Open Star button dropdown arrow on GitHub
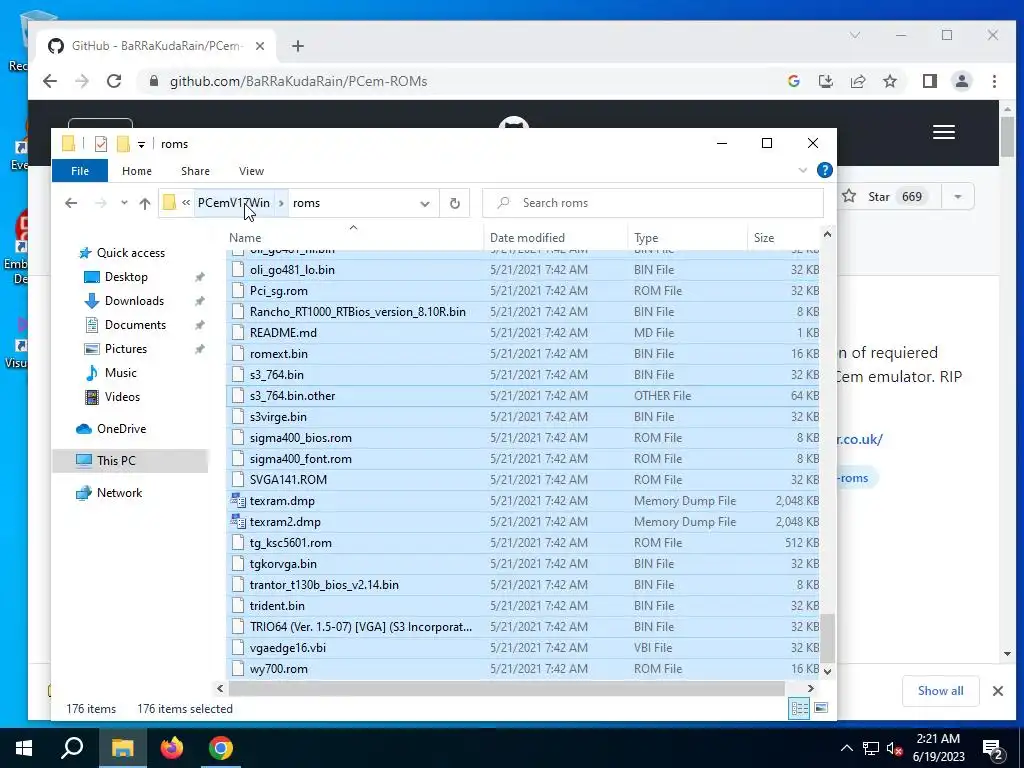 tap(957, 197)
